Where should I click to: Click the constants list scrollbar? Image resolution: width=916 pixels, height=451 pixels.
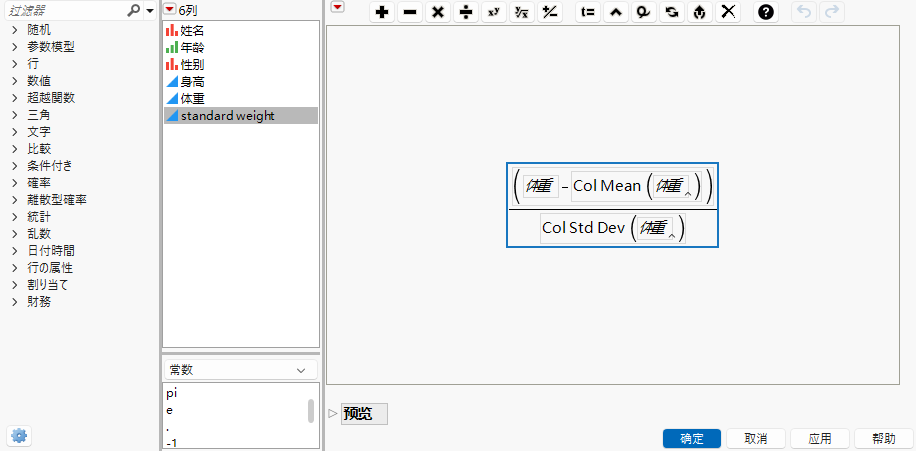pos(311,411)
